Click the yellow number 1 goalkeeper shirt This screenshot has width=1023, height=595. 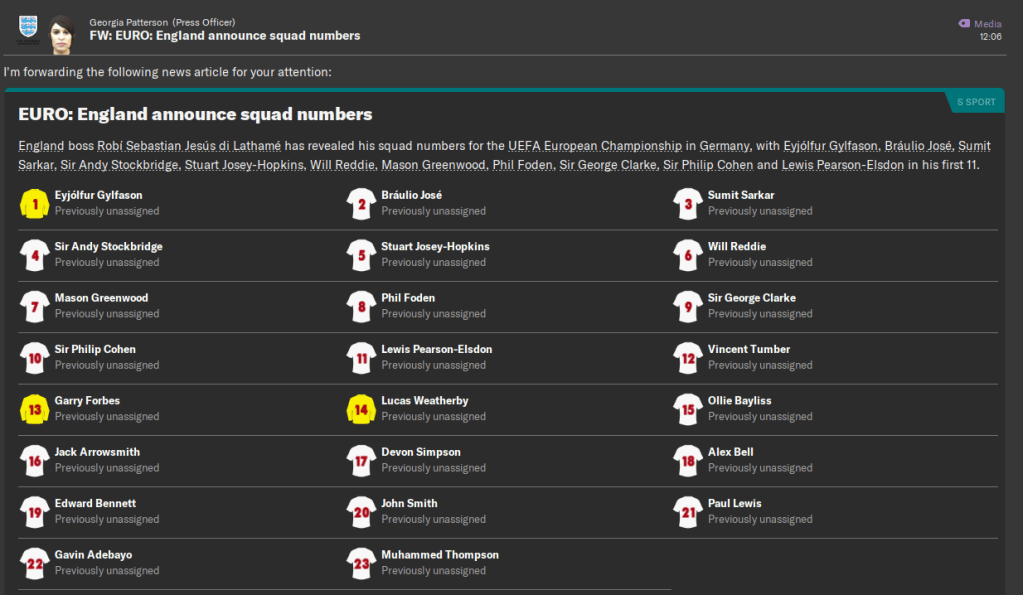point(35,204)
